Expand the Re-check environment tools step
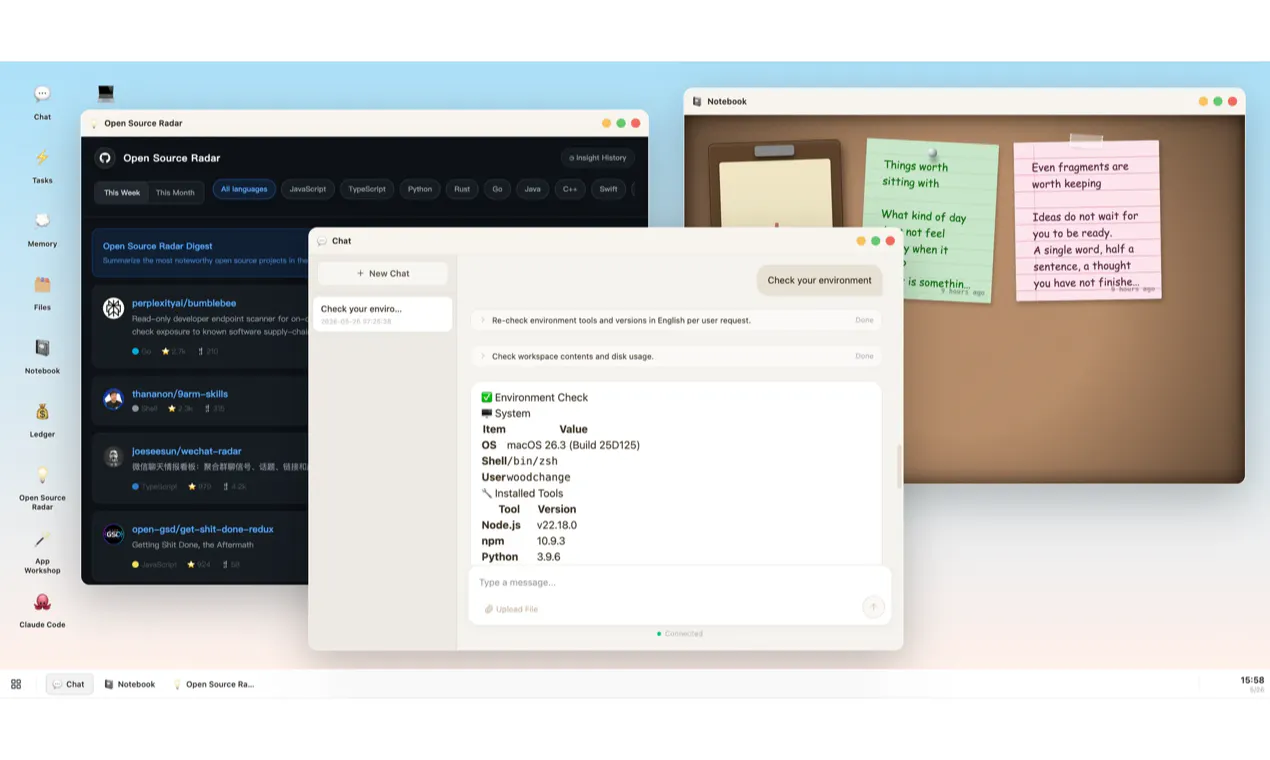Screen dimensions: 1270x760 coord(677,320)
